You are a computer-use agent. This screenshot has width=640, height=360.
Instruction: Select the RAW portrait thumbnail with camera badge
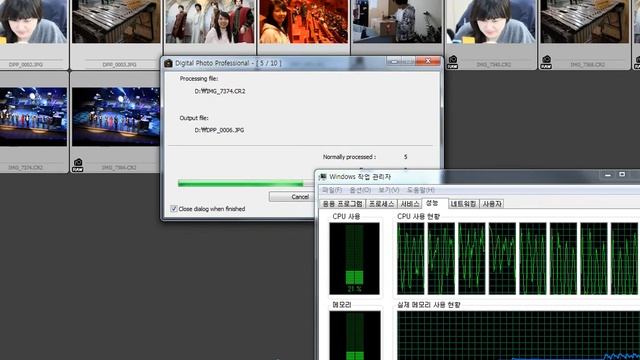[x=491, y=21]
